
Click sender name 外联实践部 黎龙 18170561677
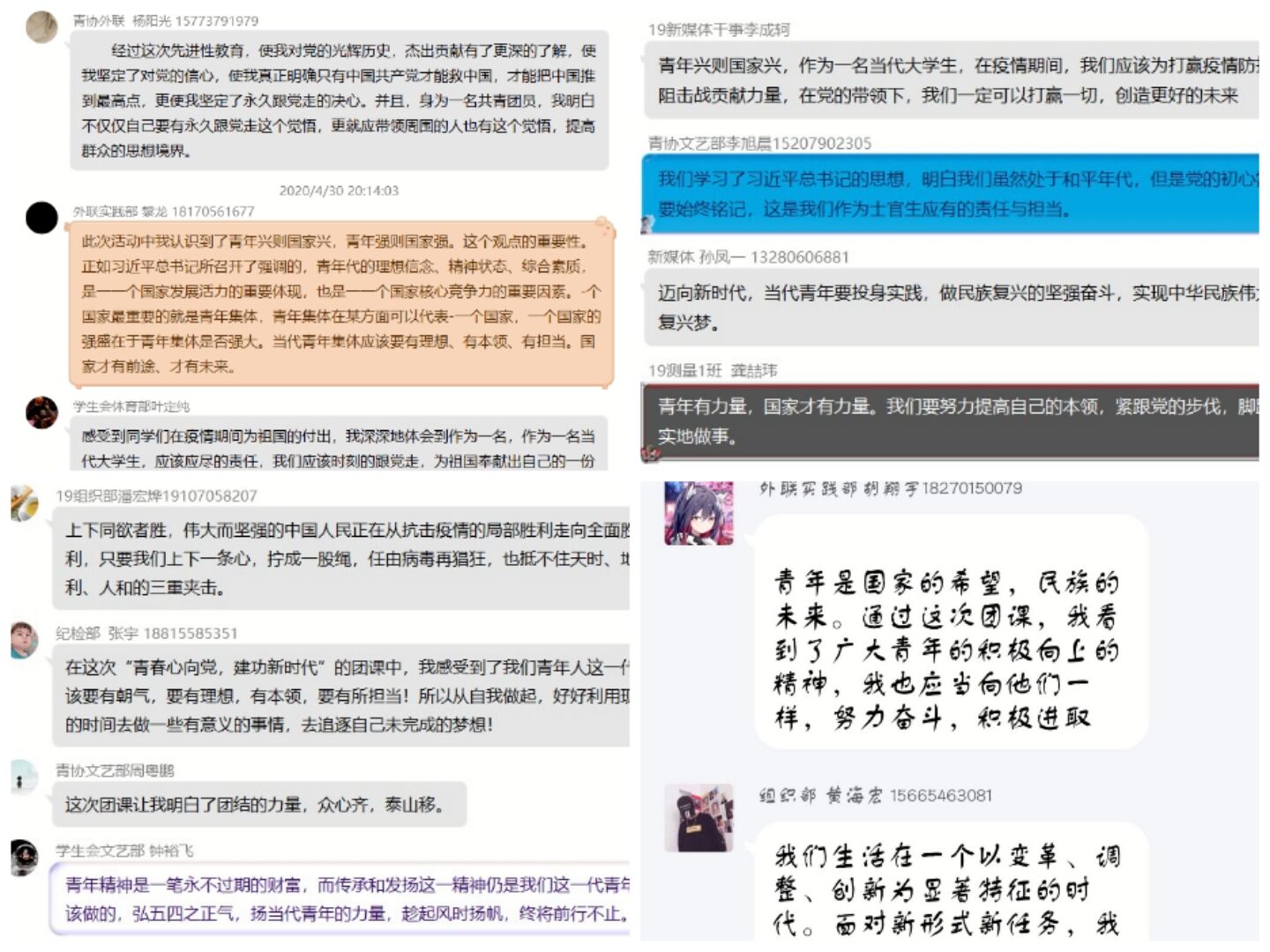point(164,212)
